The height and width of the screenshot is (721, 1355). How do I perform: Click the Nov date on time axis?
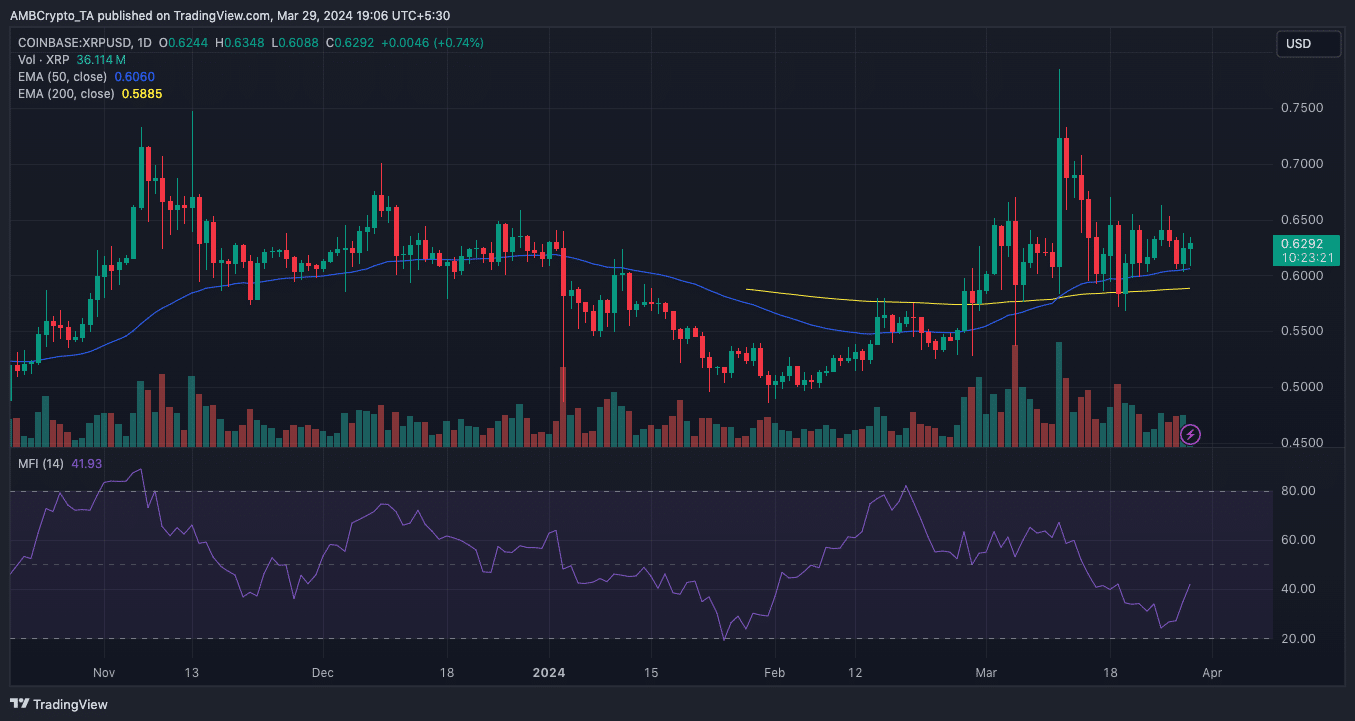105,673
